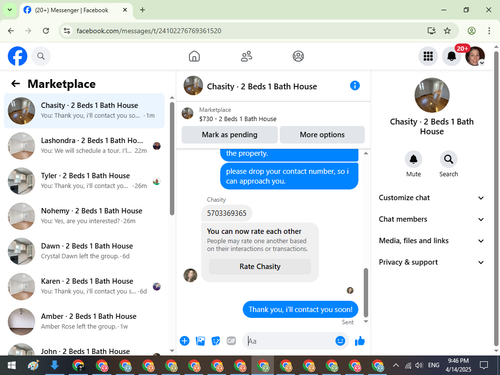This screenshot has width=500, height=375.
Task: Open the John conversation
Action: pos(84,349)
